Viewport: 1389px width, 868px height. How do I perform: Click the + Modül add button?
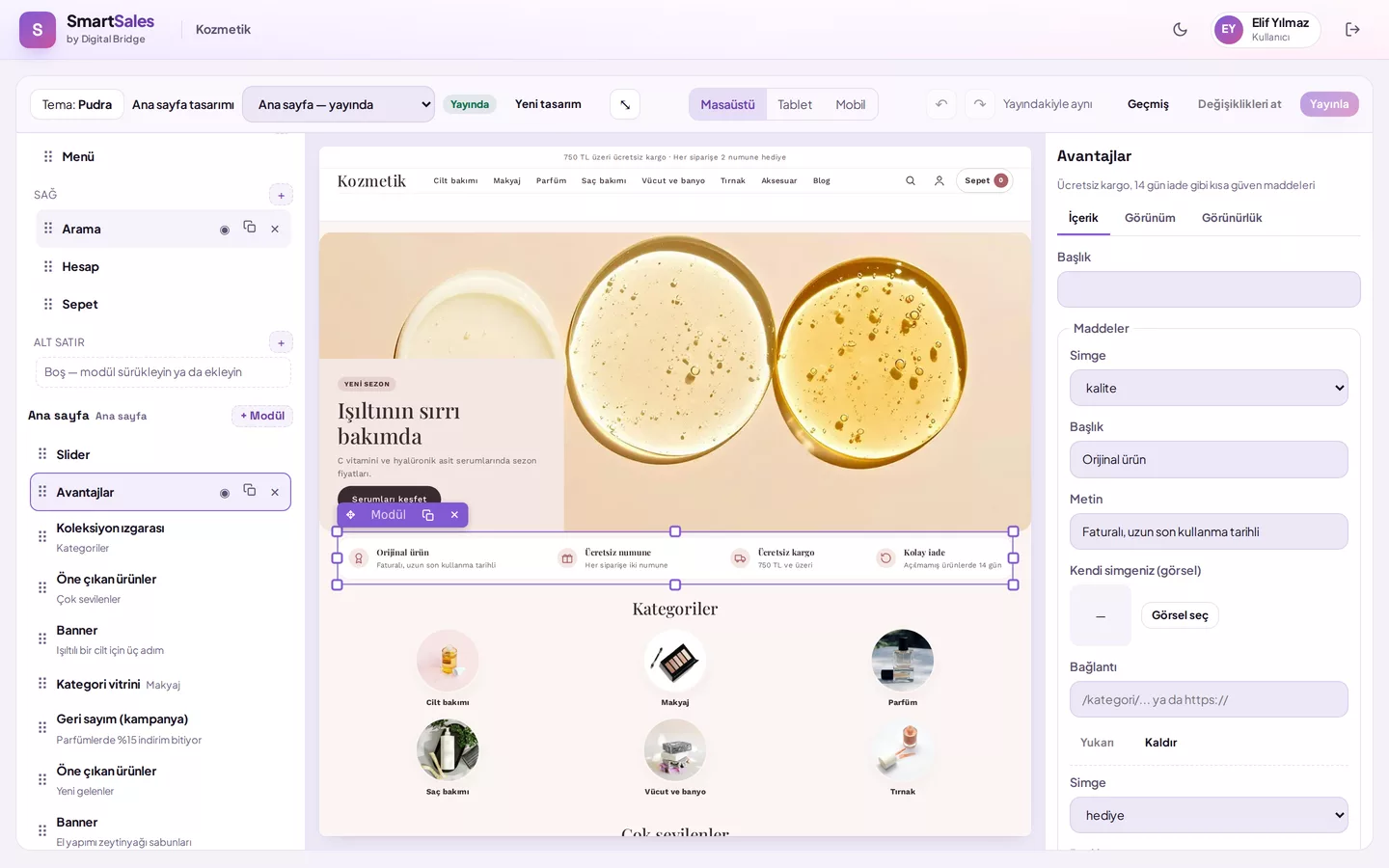pos(262,416)
